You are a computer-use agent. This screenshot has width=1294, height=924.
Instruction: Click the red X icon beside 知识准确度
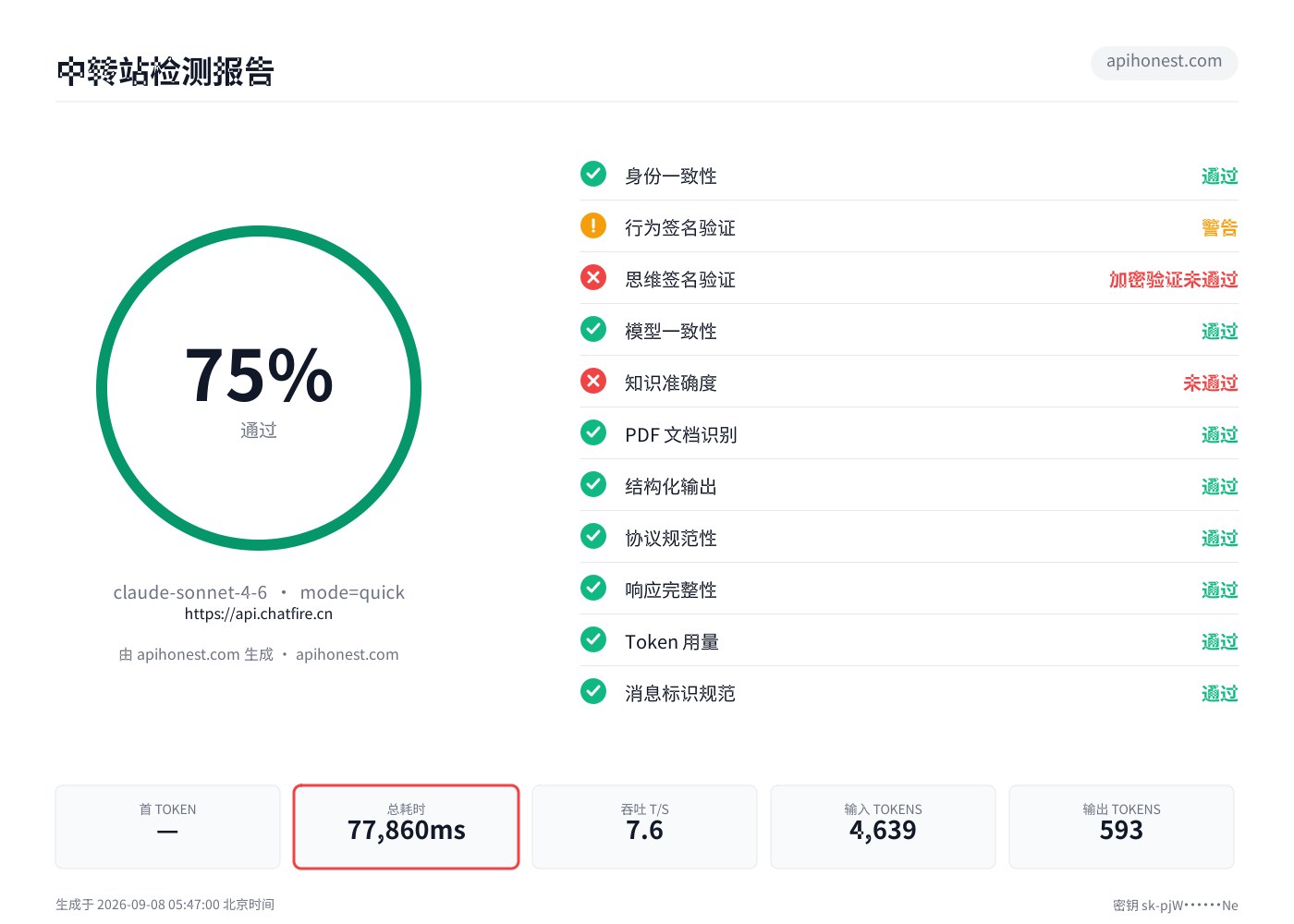[593, 381]
